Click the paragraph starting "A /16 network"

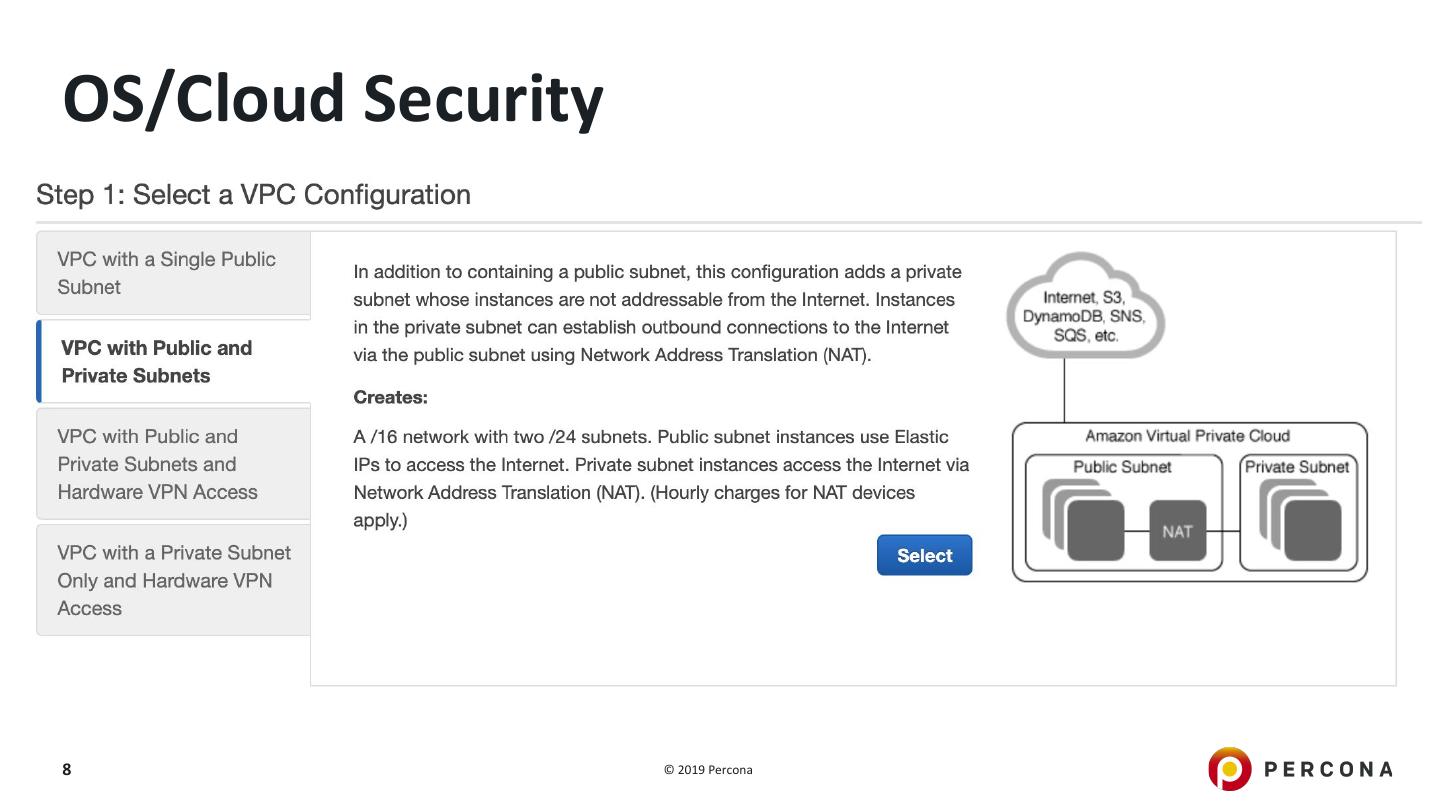pos(660,478)
